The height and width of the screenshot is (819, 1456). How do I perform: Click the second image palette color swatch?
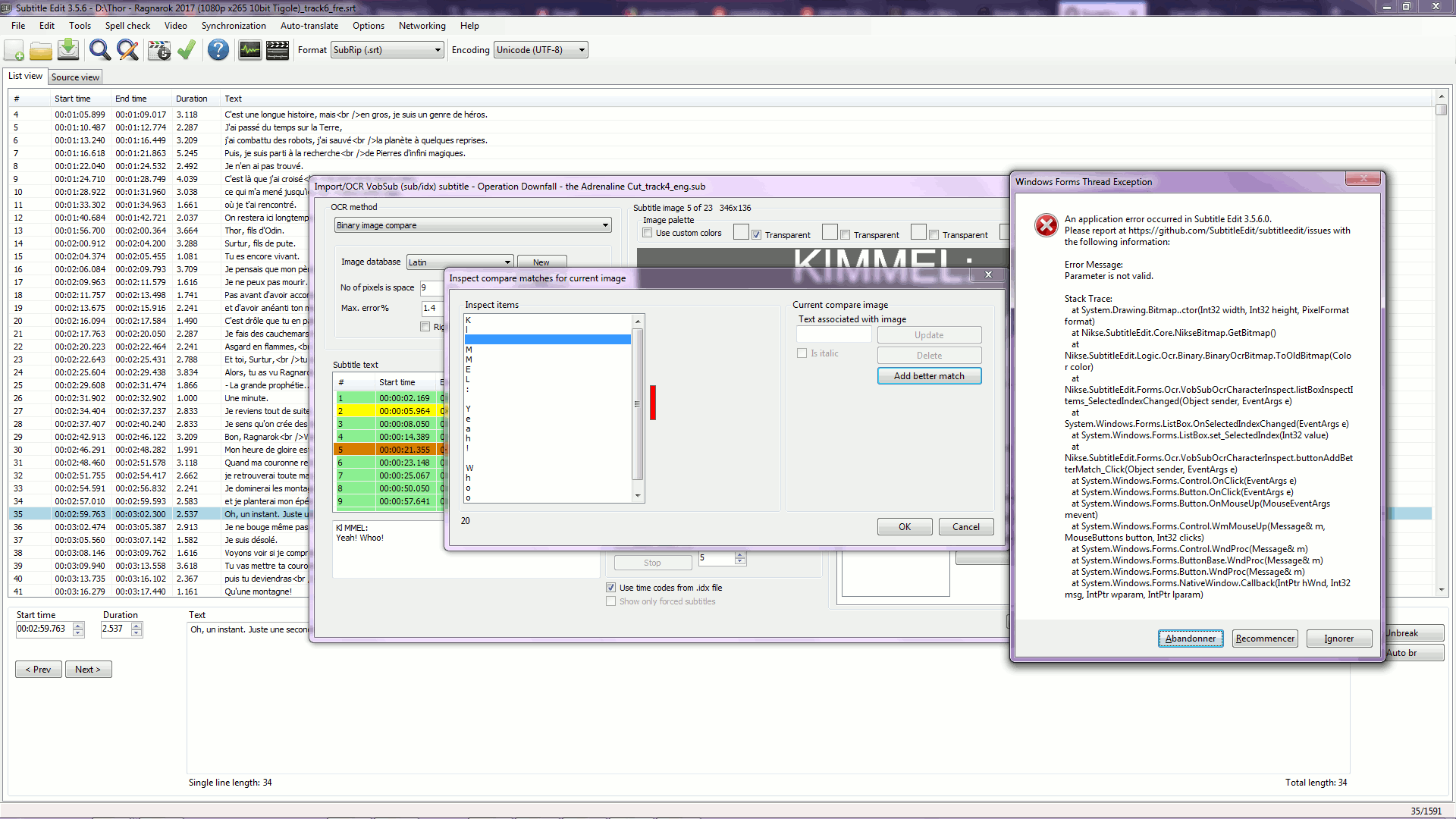(x=830, y=232)
